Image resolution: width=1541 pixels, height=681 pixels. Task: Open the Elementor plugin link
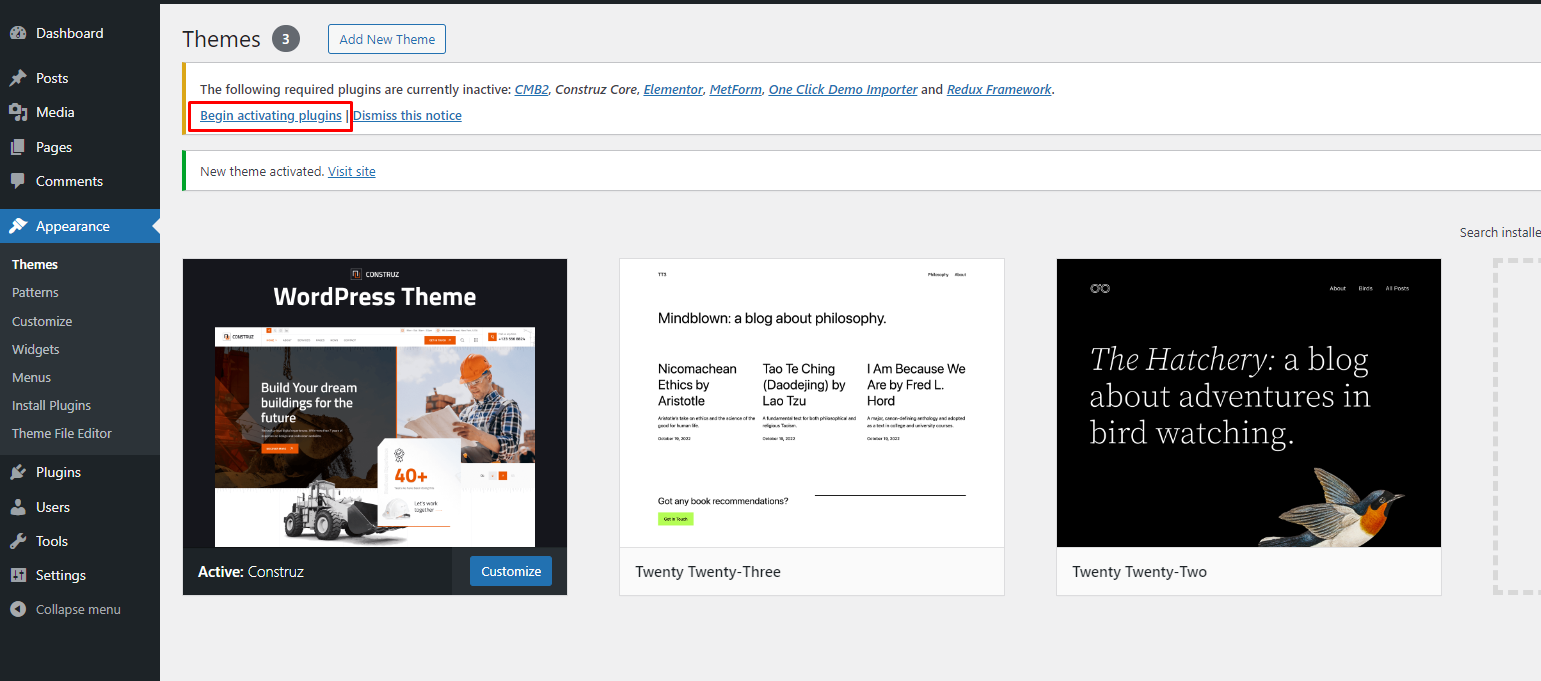(x=673, y=89)
